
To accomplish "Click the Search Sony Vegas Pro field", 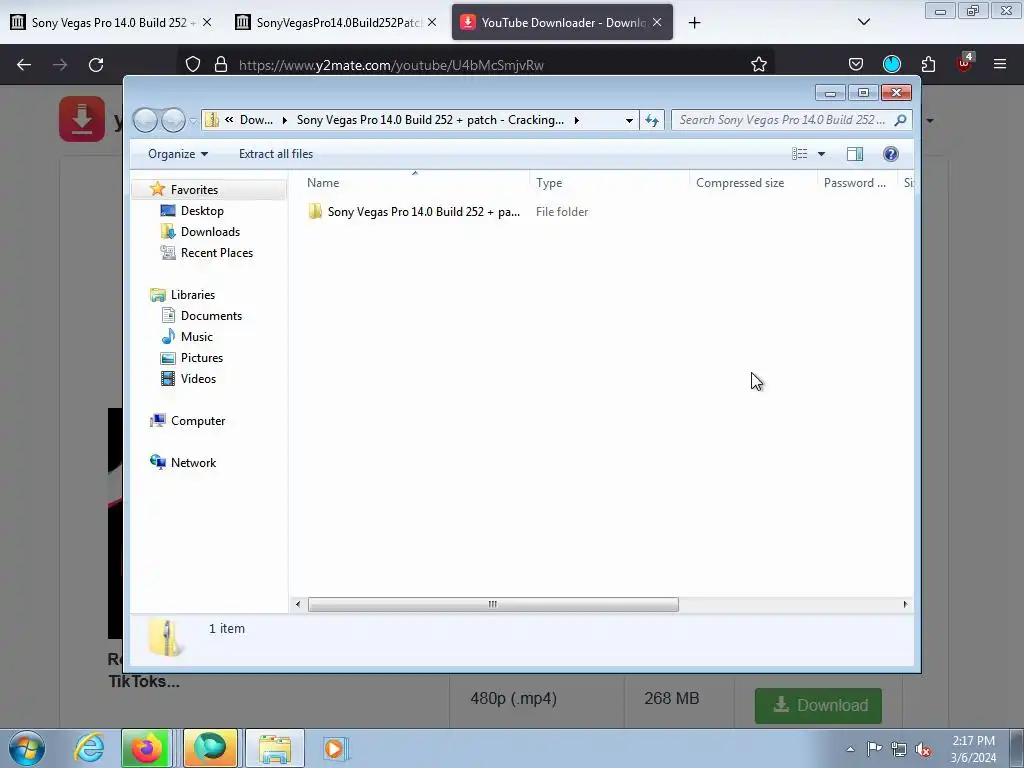I will [x=783, y=120].
